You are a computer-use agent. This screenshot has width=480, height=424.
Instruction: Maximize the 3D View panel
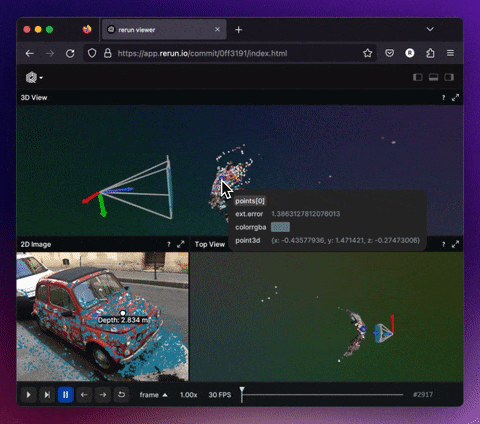coord(455,98)
